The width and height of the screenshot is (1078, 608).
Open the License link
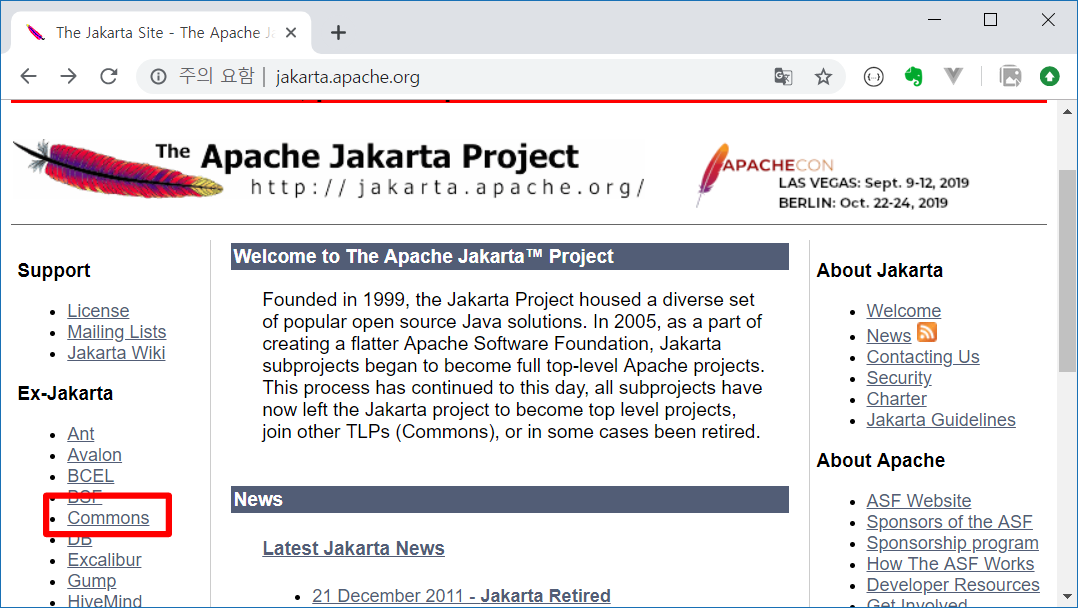pyautogui.click(x=98, y=311)
